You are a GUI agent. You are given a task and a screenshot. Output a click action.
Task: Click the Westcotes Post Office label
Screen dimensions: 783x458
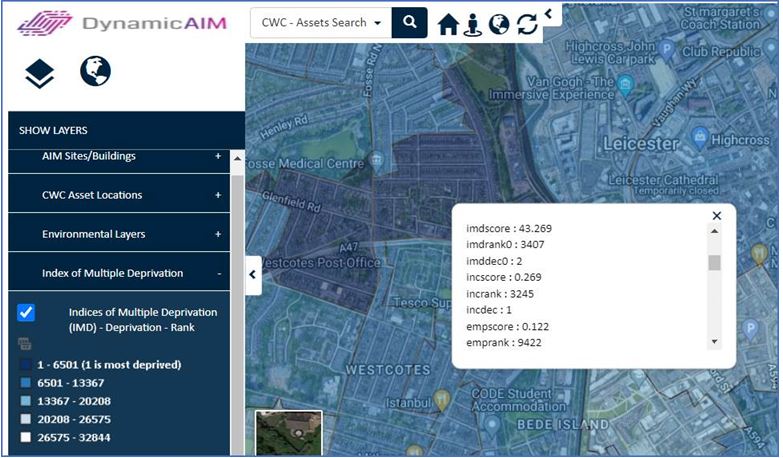pyautogui.click(x=321, y=263)
